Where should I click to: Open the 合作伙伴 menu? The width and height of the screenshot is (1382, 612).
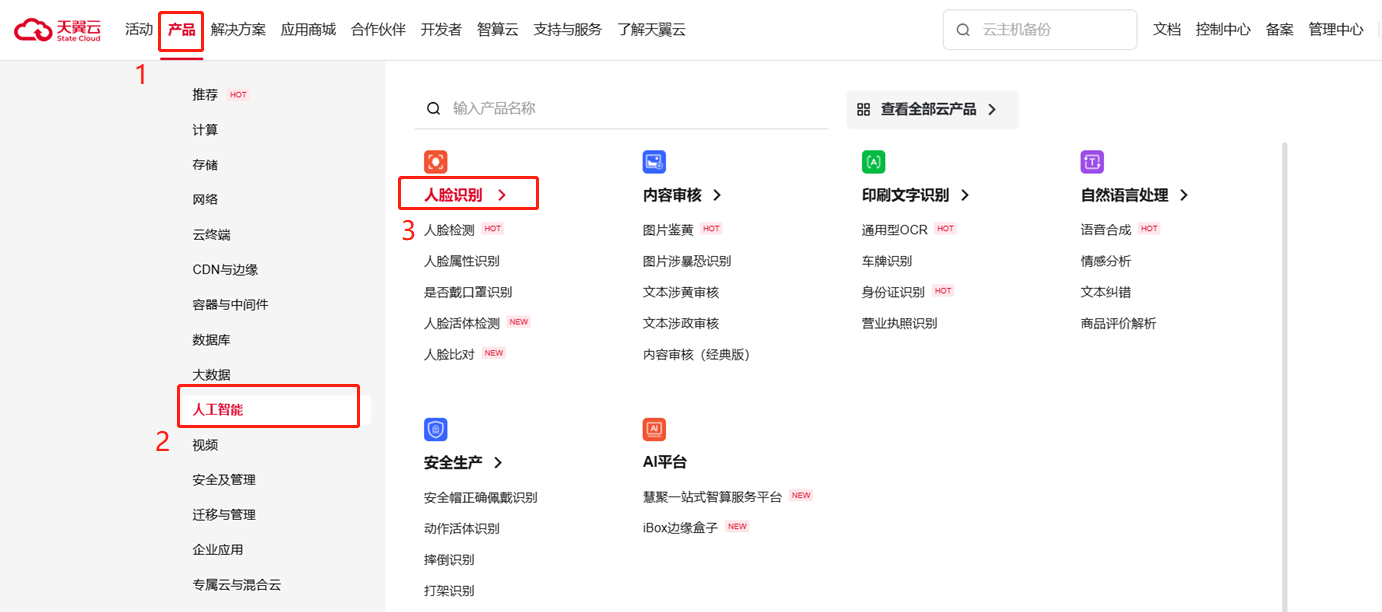tap(378, 30)
